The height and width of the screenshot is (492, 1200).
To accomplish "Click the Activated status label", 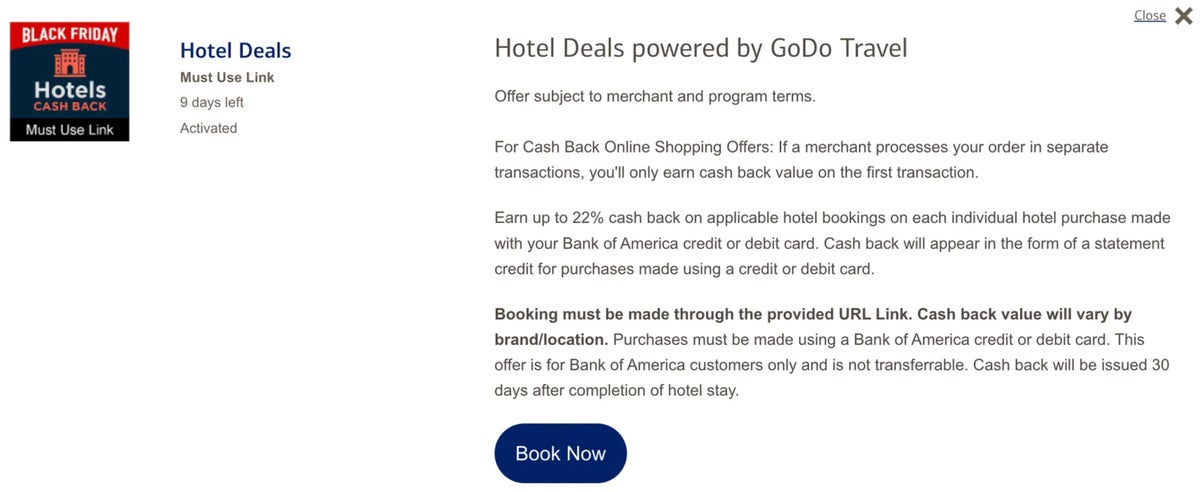I will pyautogui.click(x=208, y=128).
